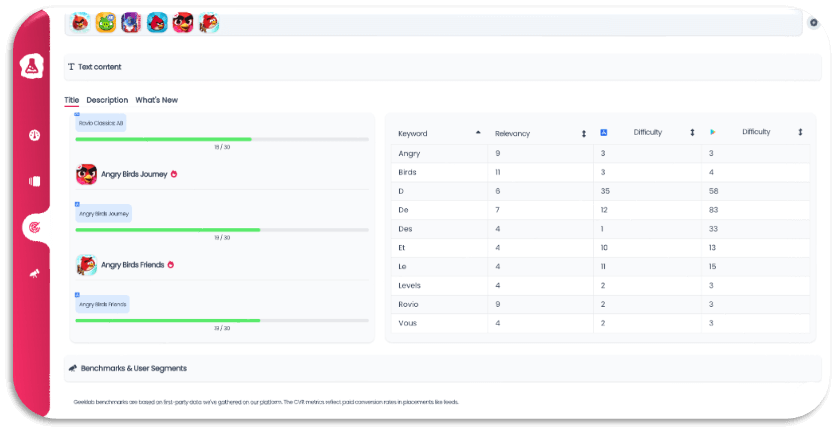Click the Geeklab benchmarks footnote text

[266, 402]
